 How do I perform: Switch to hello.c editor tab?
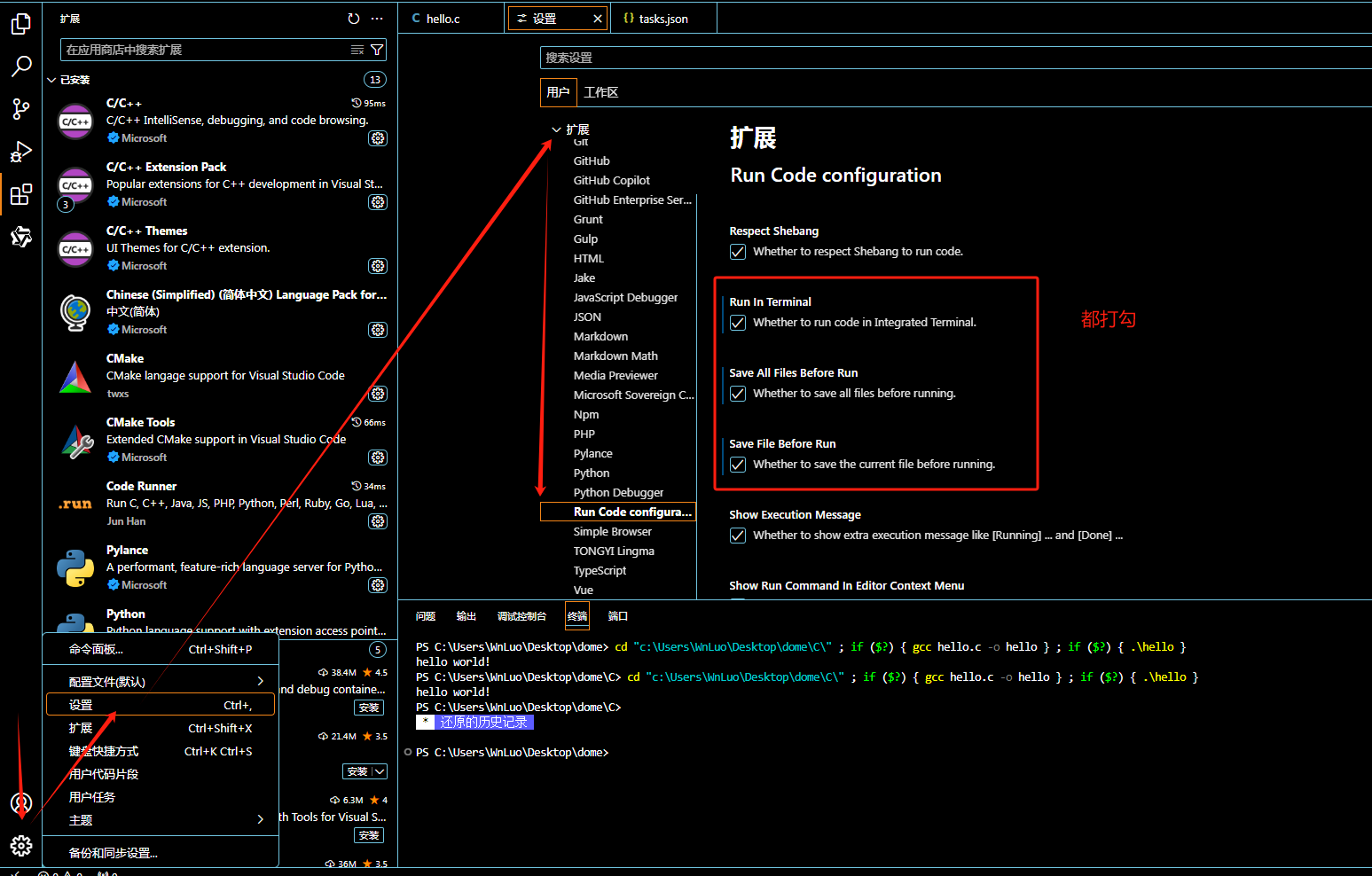coord(451,19)
